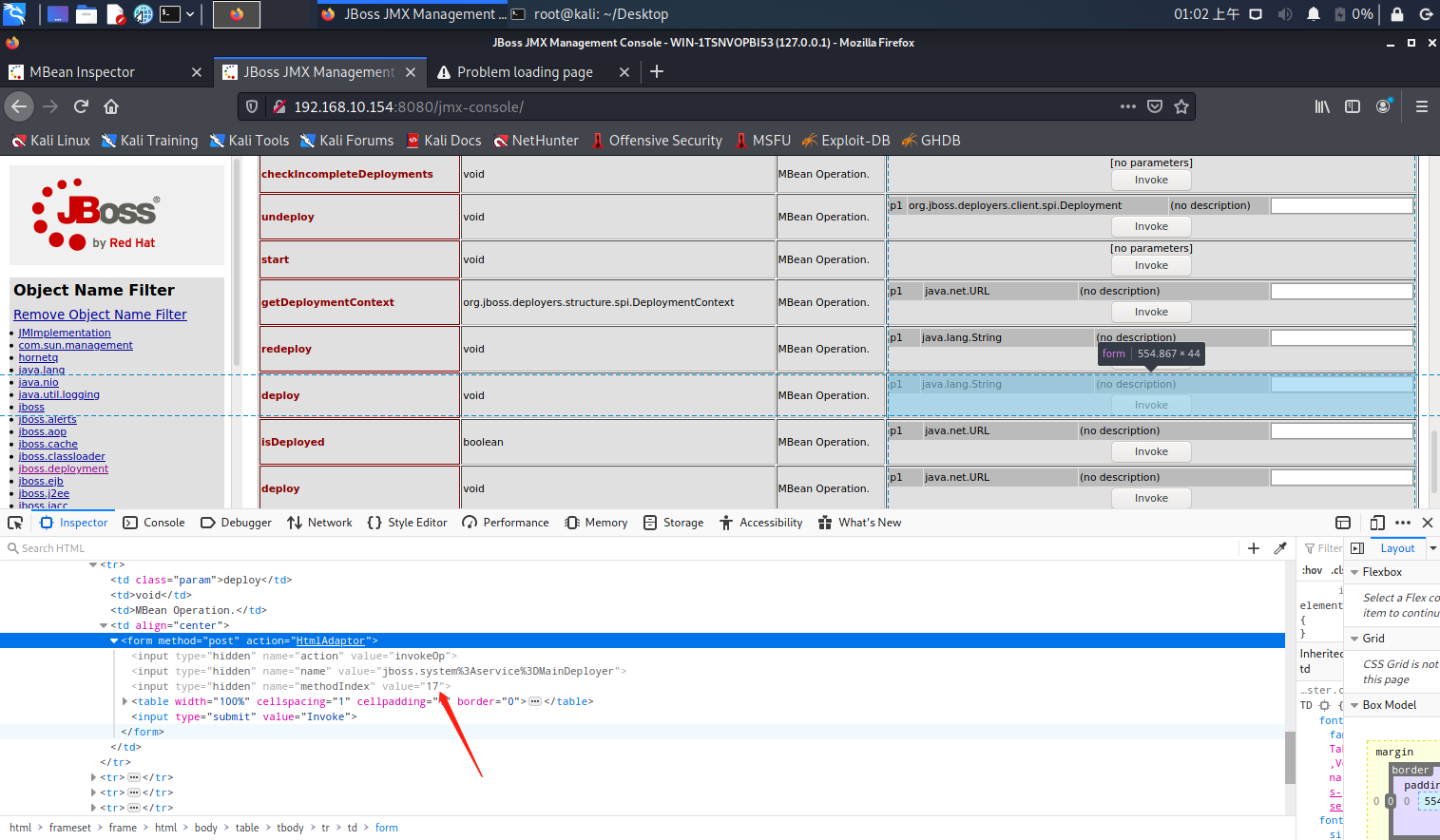
Task: Open the Storage tab in DevTools
Action: click(674, 523)
